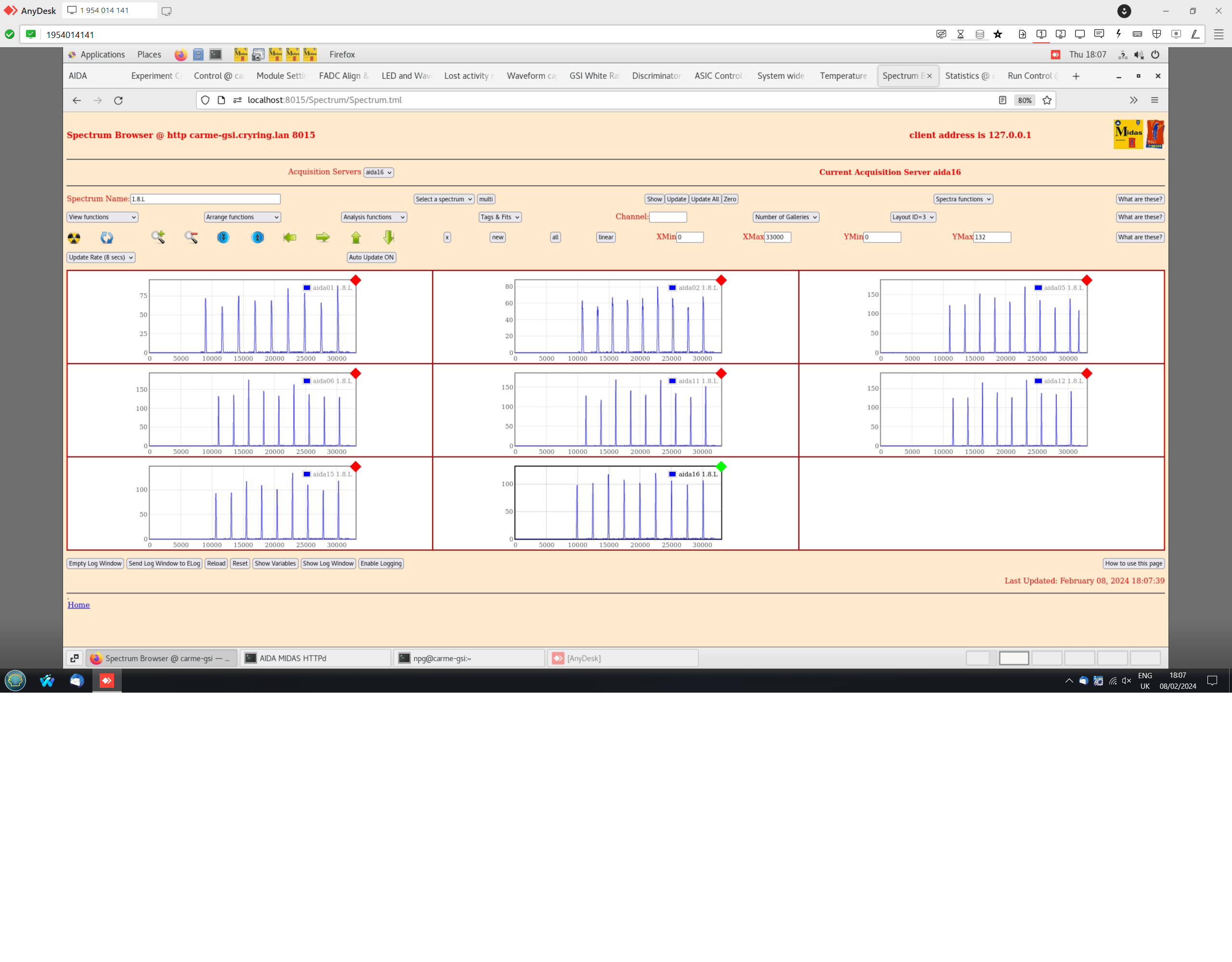Follow the Home link
This screenshot has height=962, width=1232.
[78, 605]
